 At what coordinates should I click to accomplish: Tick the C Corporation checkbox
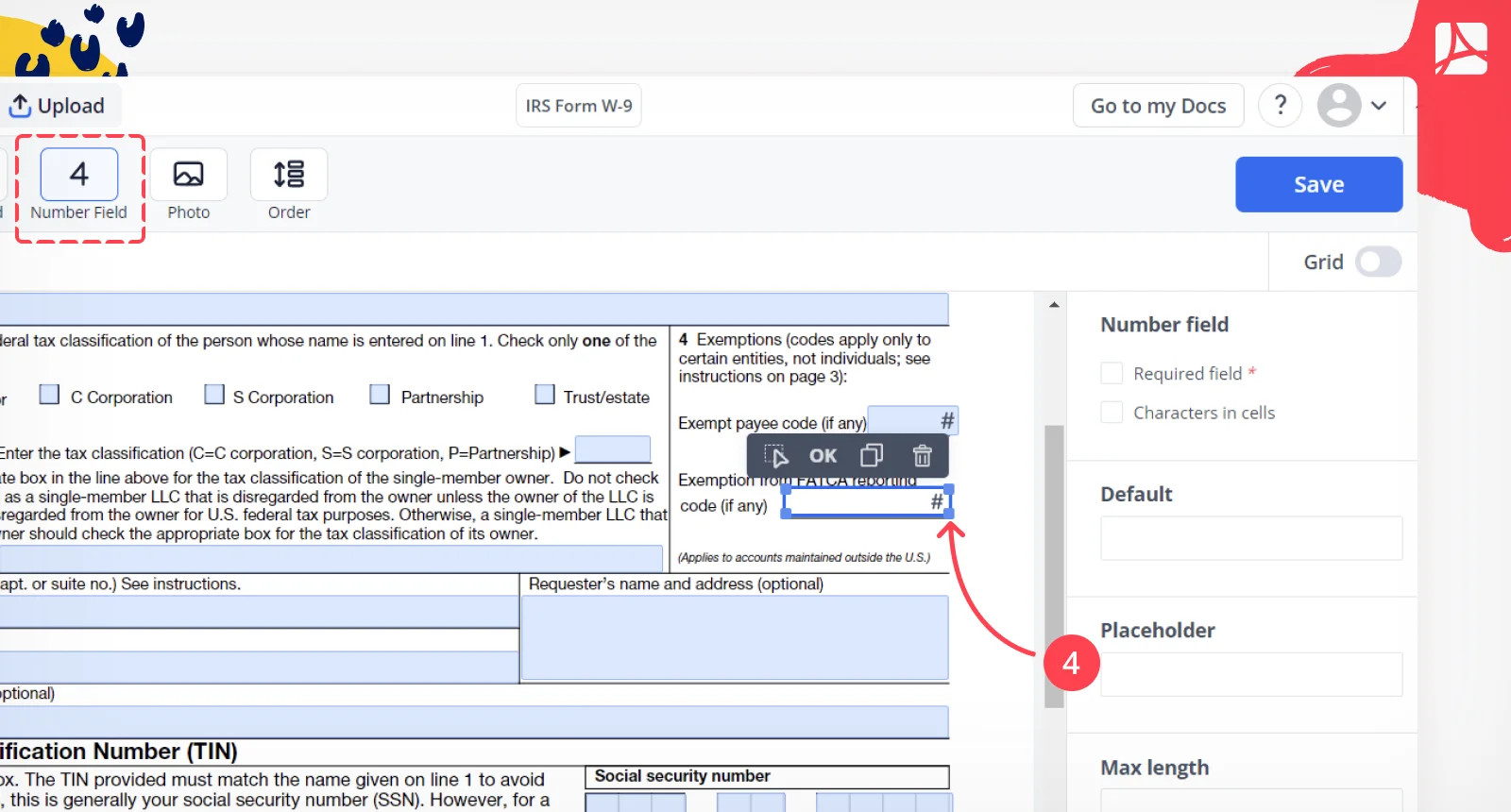[49, 395]
